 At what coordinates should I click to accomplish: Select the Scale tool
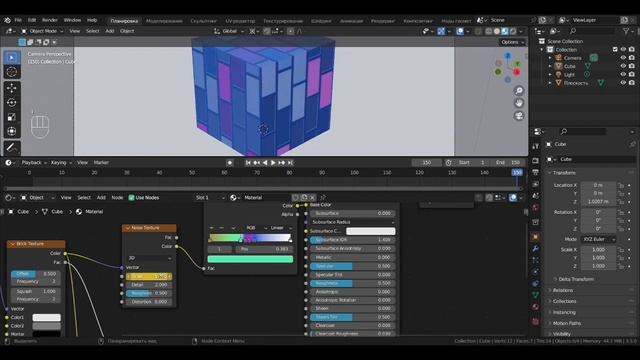11,117
